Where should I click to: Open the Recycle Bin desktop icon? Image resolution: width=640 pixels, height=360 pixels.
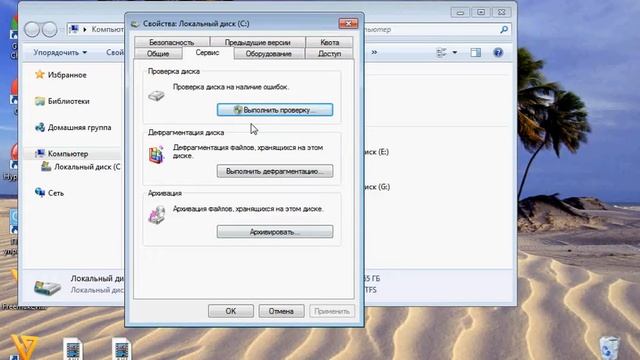[610, 348]
